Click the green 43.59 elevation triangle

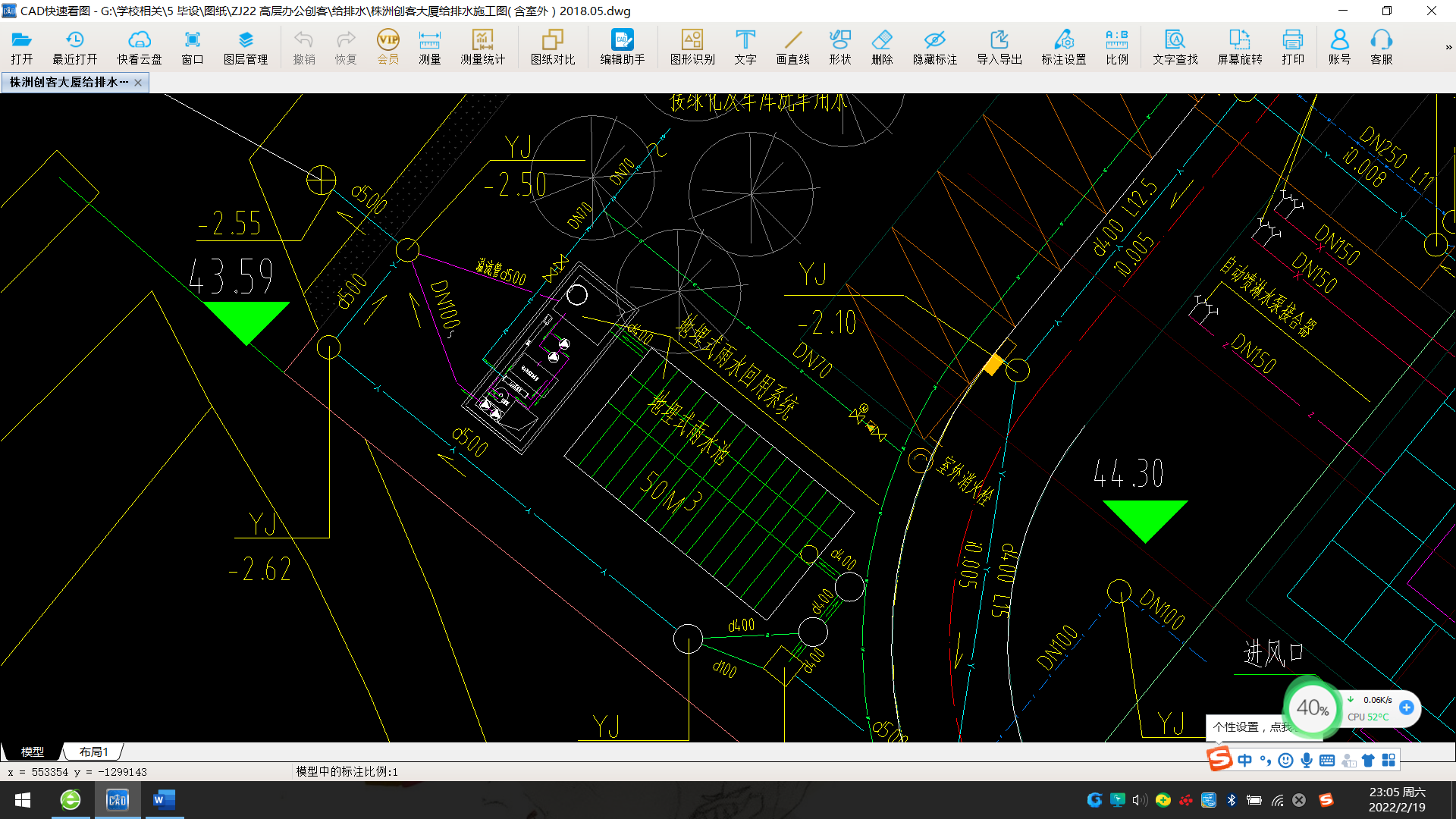(x=246, y=322)
